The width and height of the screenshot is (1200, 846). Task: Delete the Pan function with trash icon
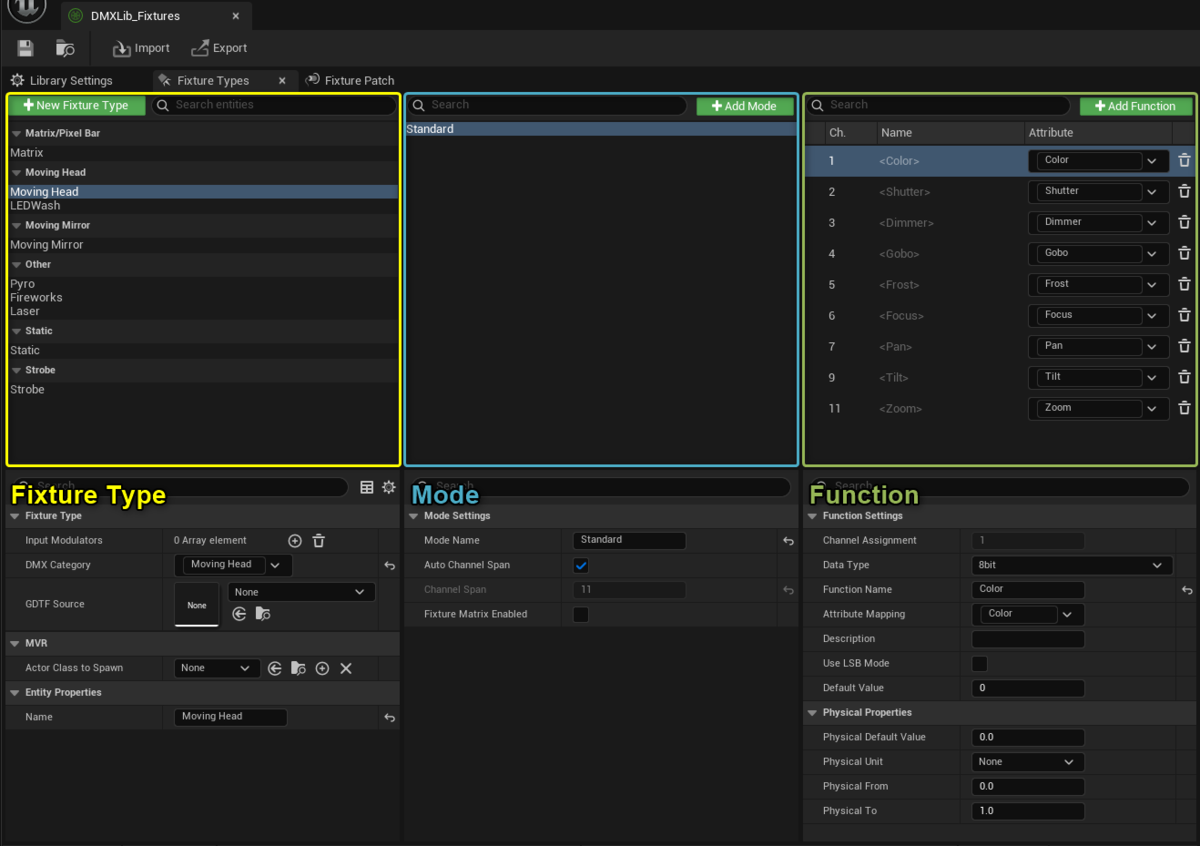(x=1184, y=346)
